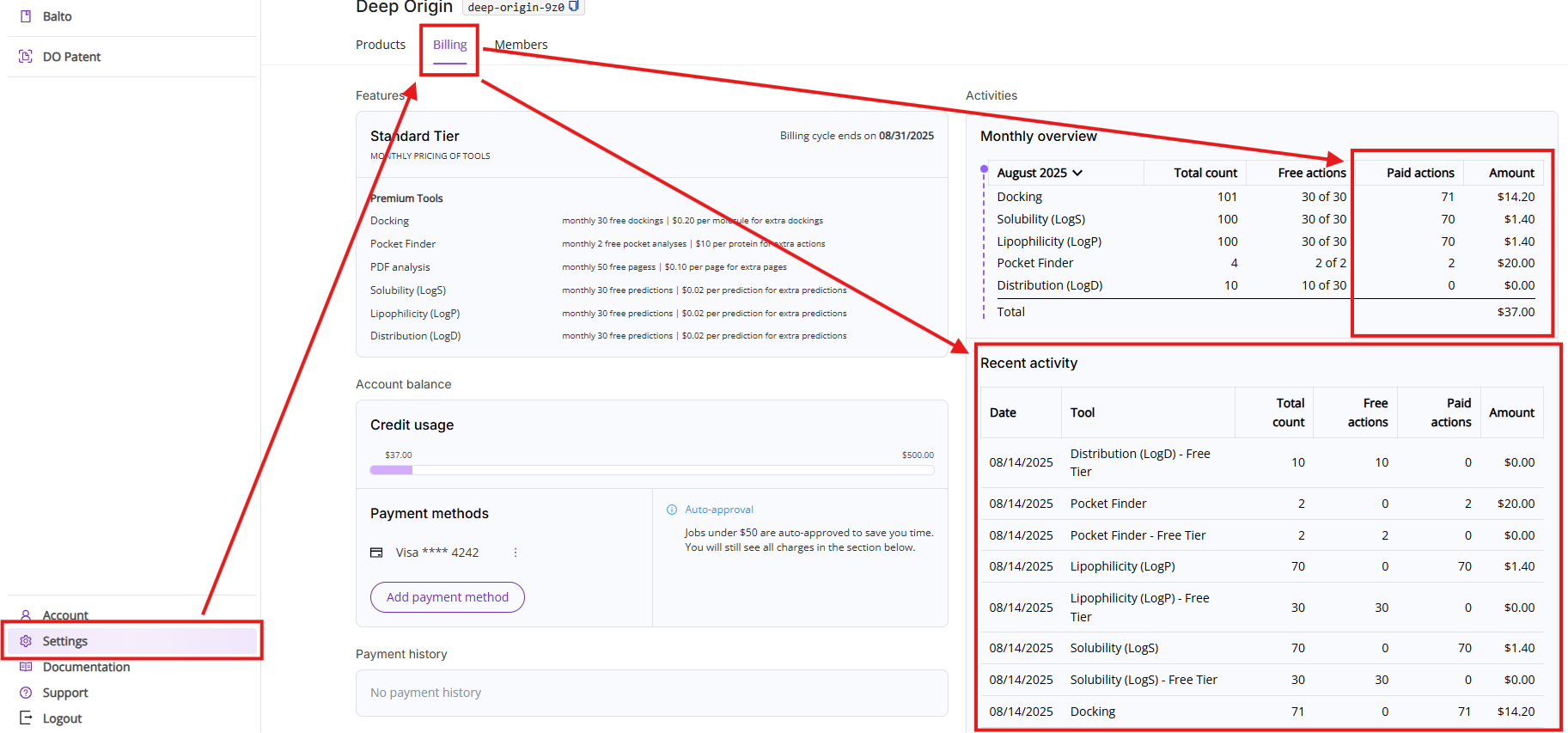Click the DO Patent sidebar icon
Image resolution: width=1568 pixels, height=733 pixels.
(26, 57)
